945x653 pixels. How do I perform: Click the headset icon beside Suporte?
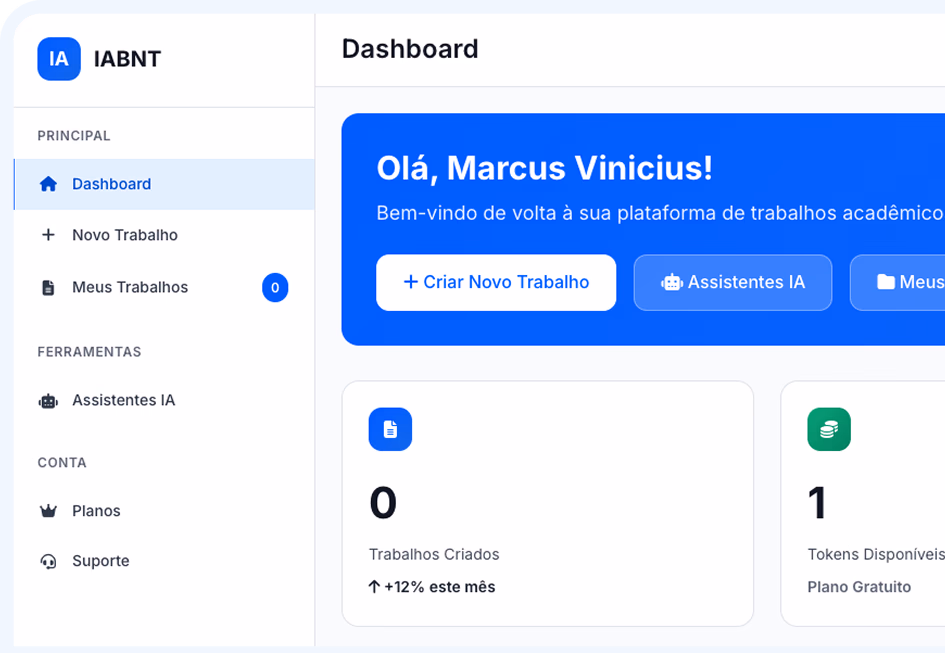point(48,561)
